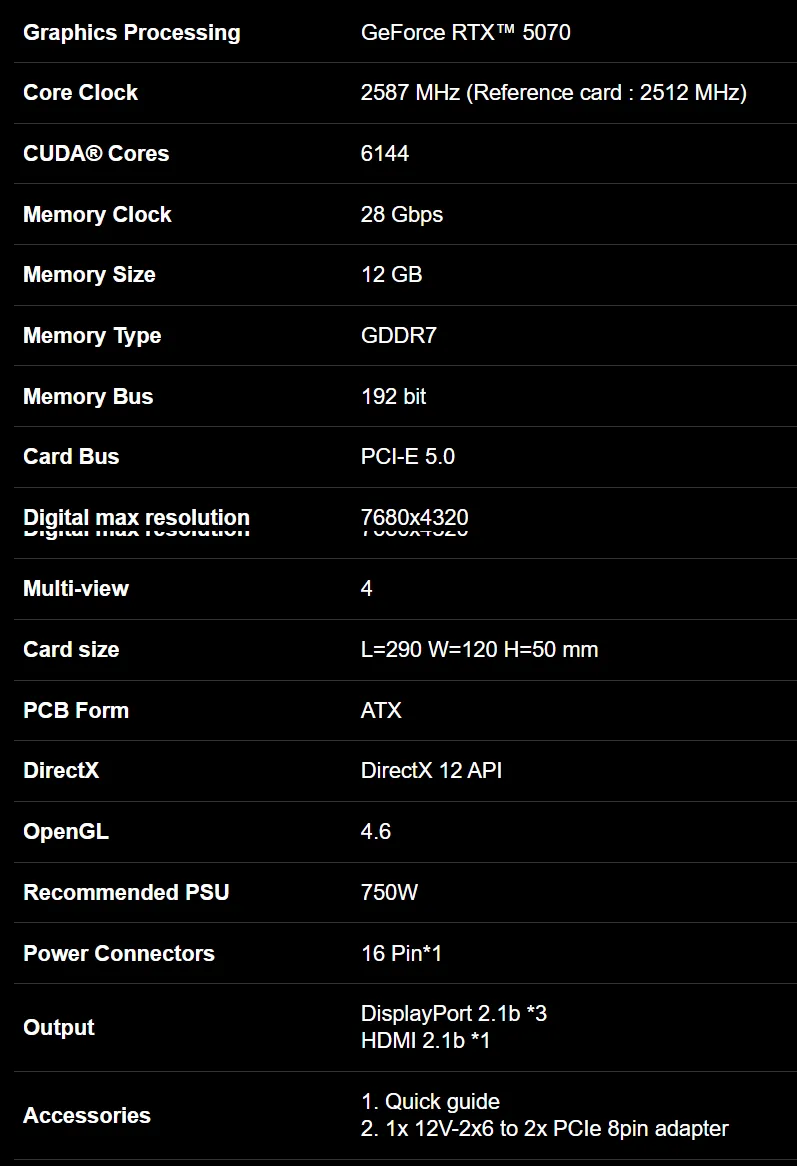Click the GeForce RTX 5070 value

pos(465,33)
